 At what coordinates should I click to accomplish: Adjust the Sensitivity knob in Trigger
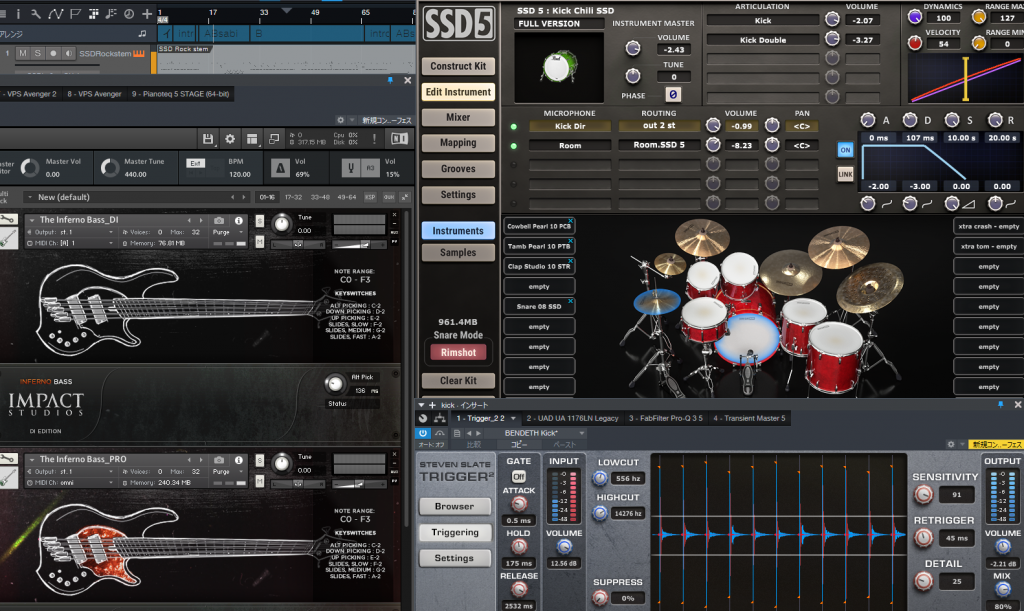[924, 496]
